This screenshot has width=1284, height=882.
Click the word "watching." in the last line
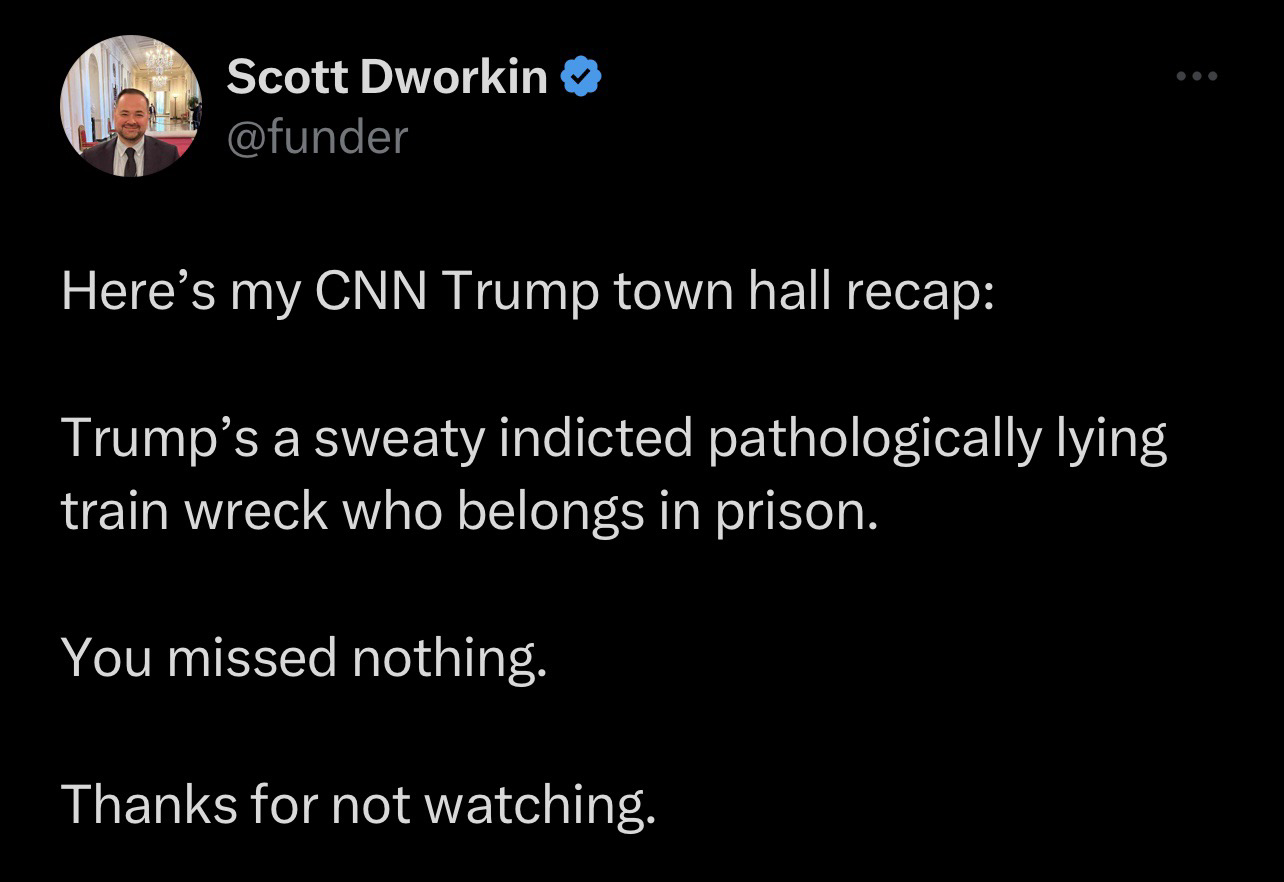[x=541, y=805]
